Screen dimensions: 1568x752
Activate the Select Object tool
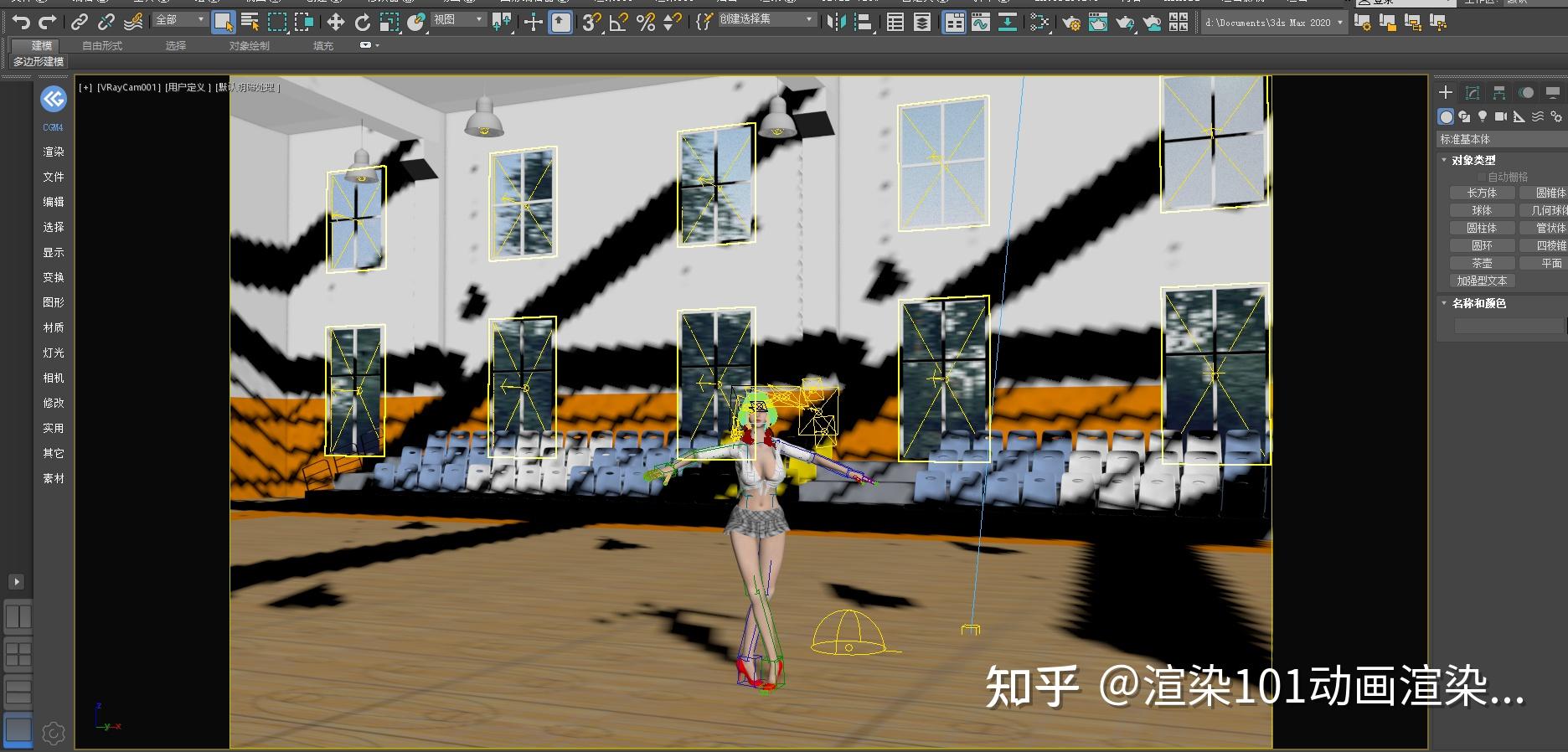pos(223,22)
